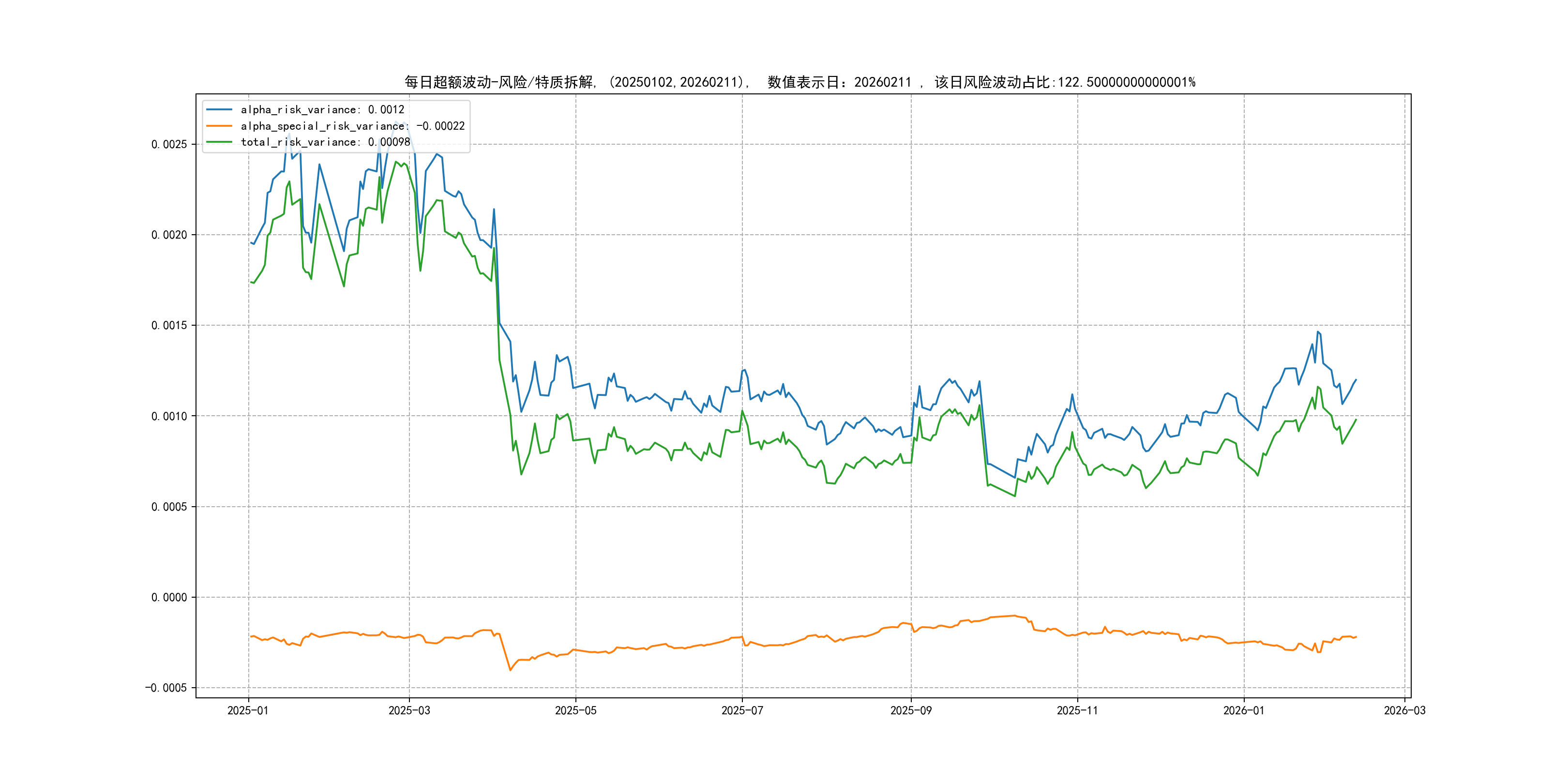Click the 0.0000 y-axis tick label
This screenshot has width=1568, height=784.
[x=168, y=597]
